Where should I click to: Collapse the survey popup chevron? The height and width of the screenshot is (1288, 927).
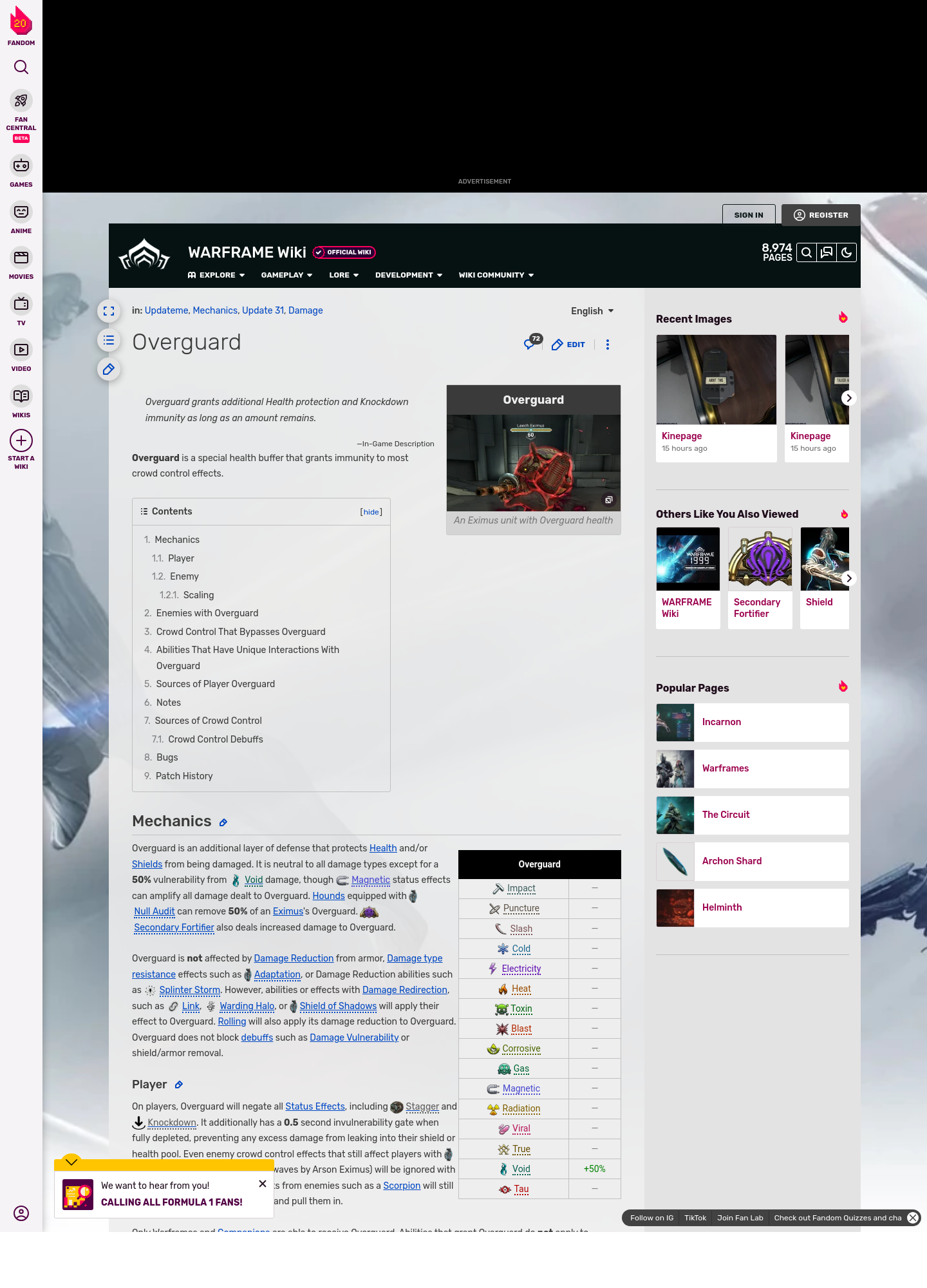(x=71, y=1161)
